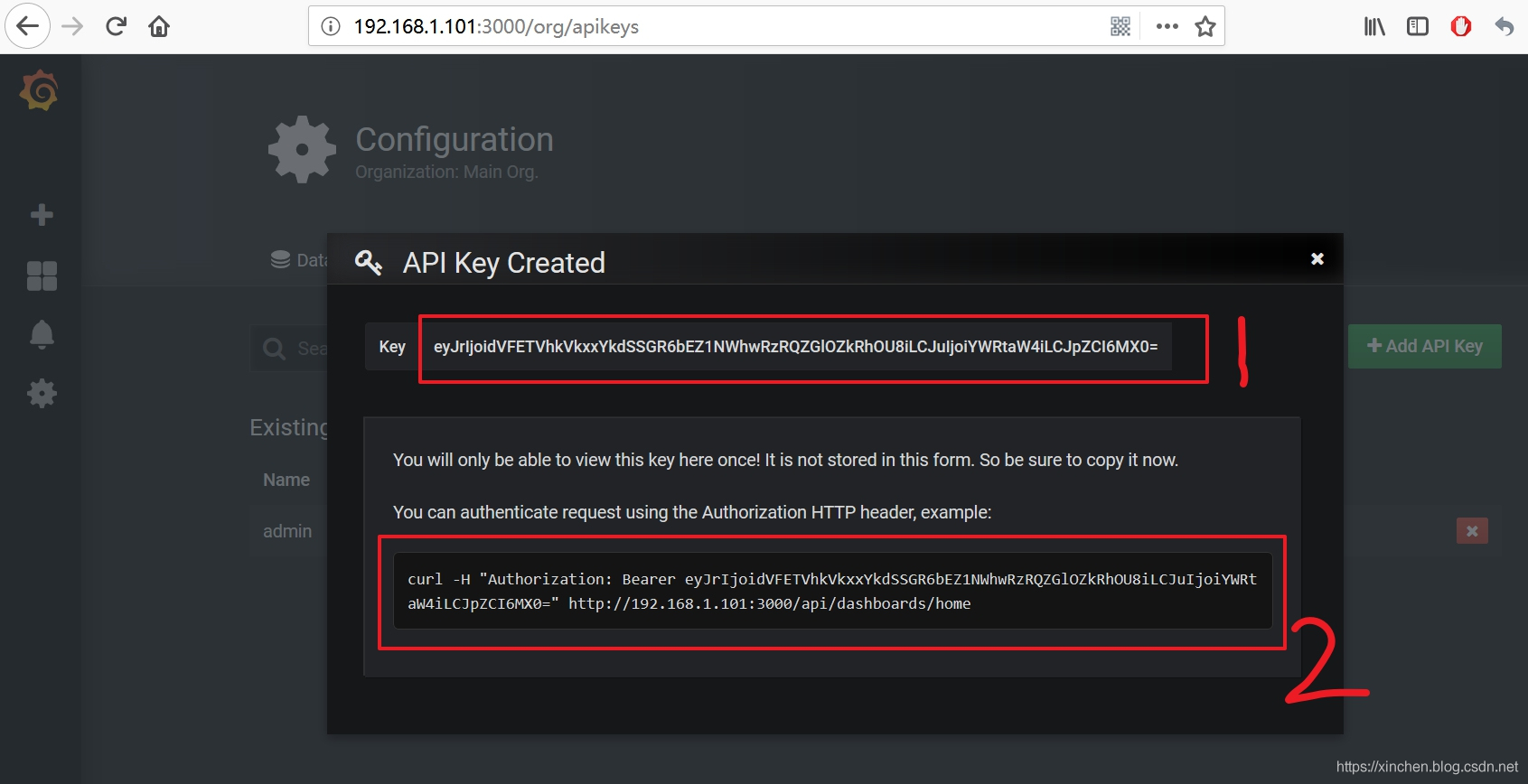
Task: Click the address bar URL
Action: (496, 26)
